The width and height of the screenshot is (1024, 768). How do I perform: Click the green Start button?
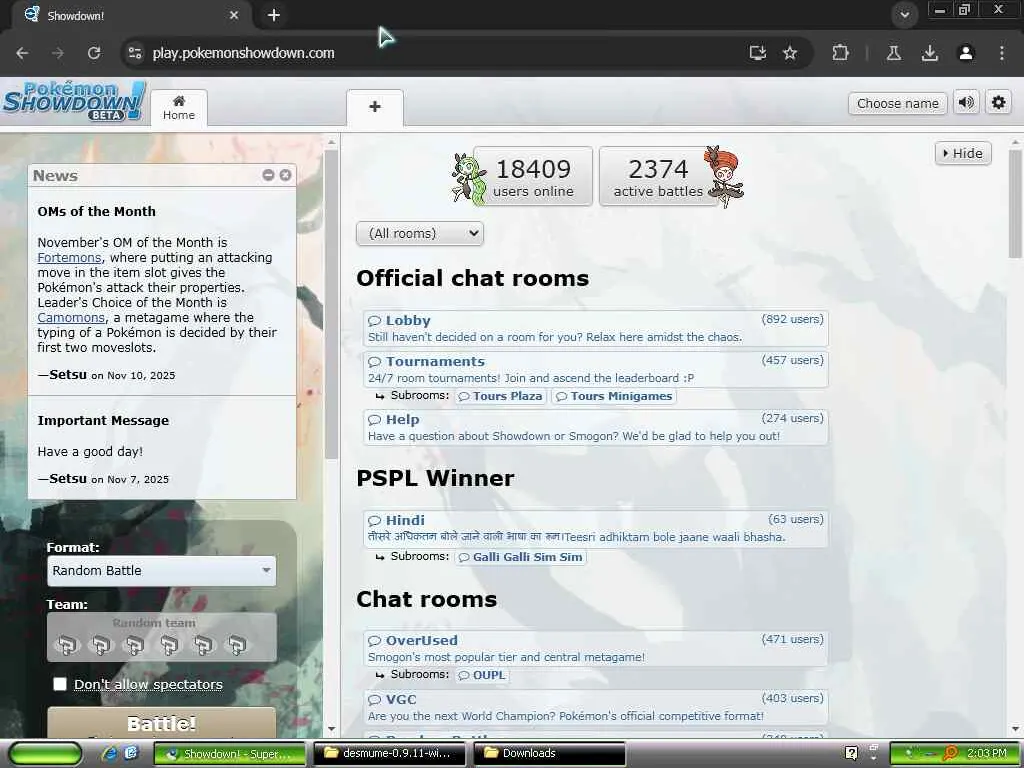(x=45, y=754)
